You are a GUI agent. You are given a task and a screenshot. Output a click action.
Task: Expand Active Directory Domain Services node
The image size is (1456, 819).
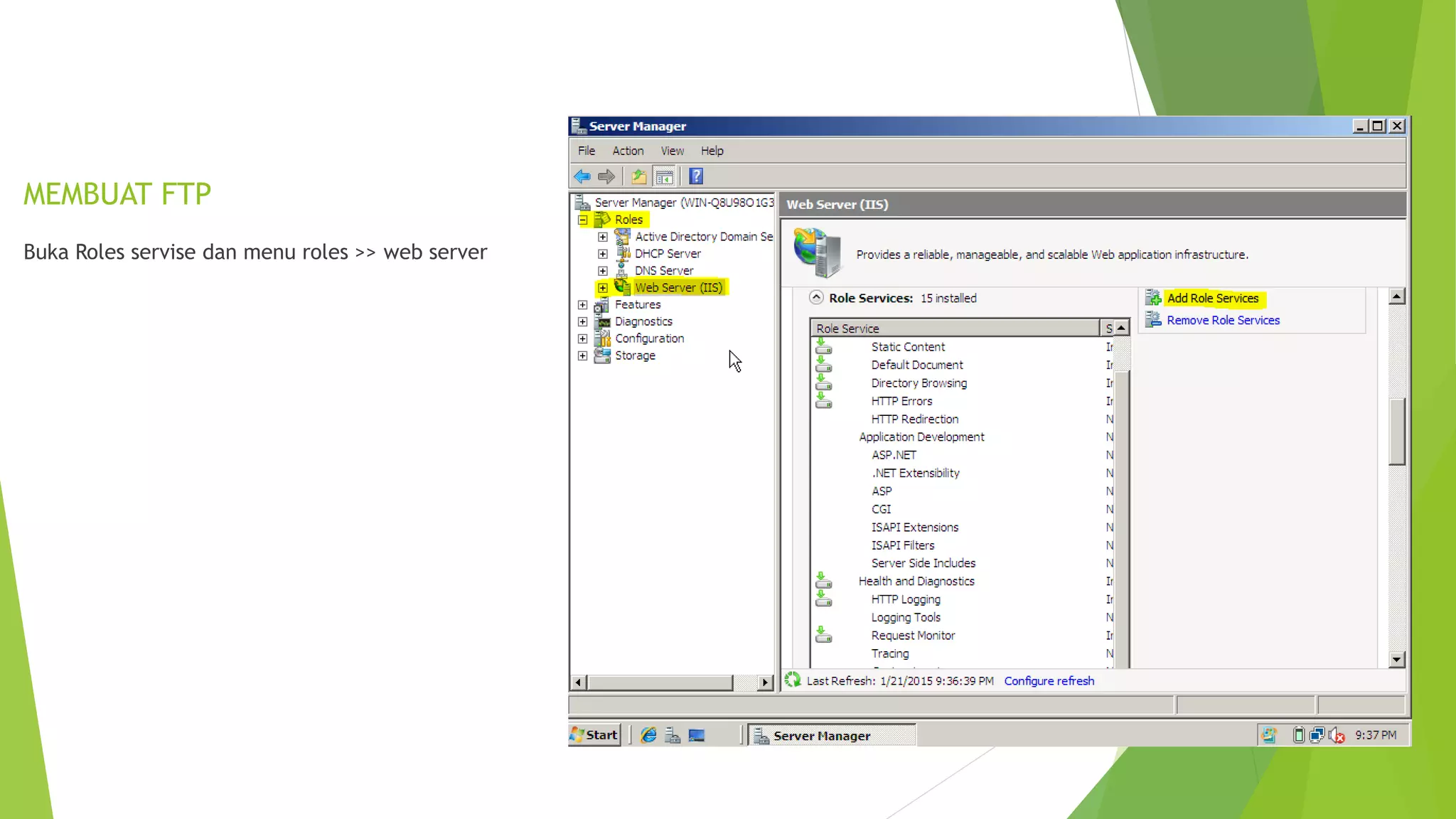click(603, 237)
